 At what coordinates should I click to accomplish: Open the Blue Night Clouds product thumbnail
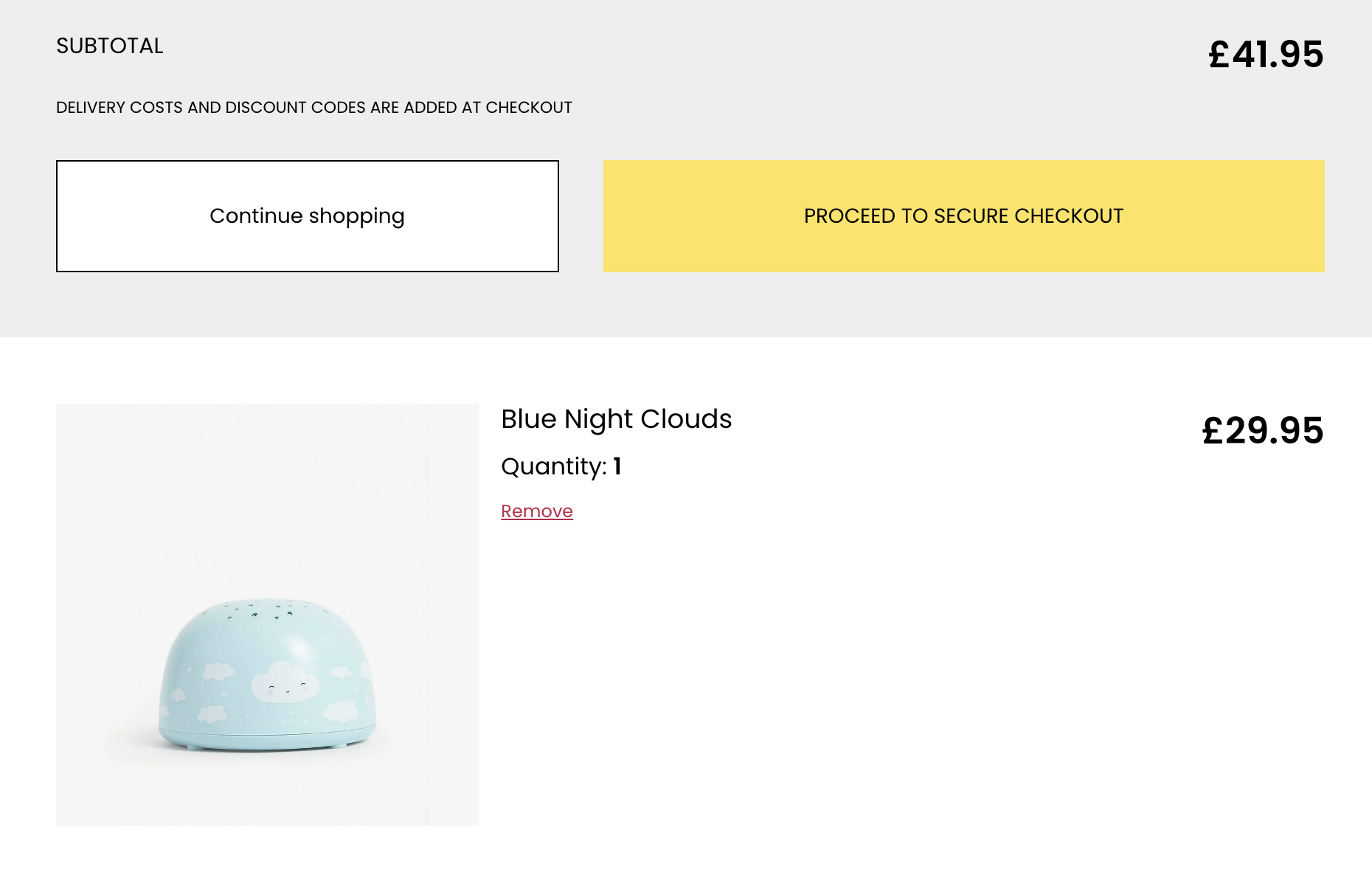point(267,614)
